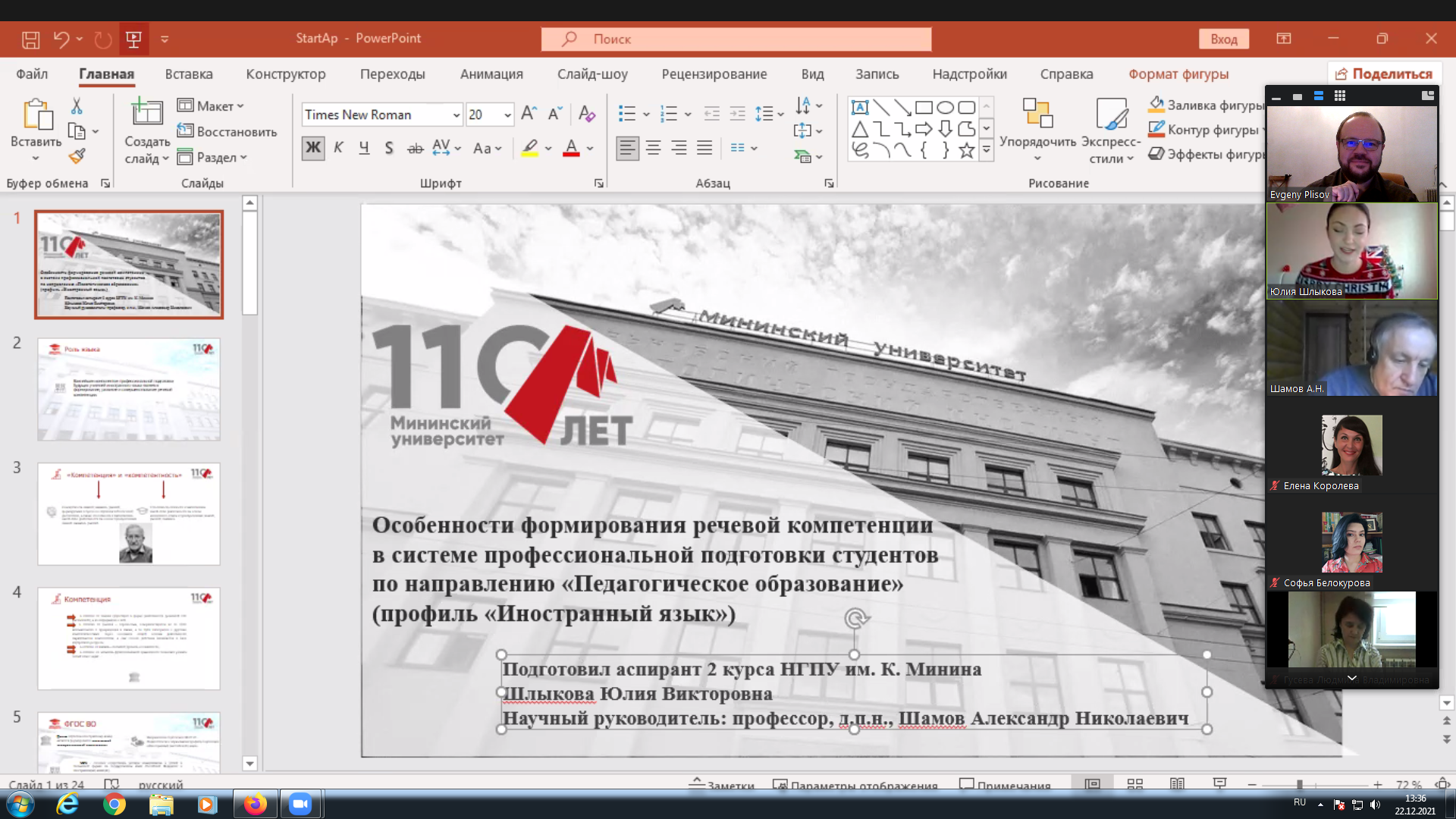Open Google Chrome from taskbar
The height and width of the screenshot is (819, 1456).
[x=115, y=804]
